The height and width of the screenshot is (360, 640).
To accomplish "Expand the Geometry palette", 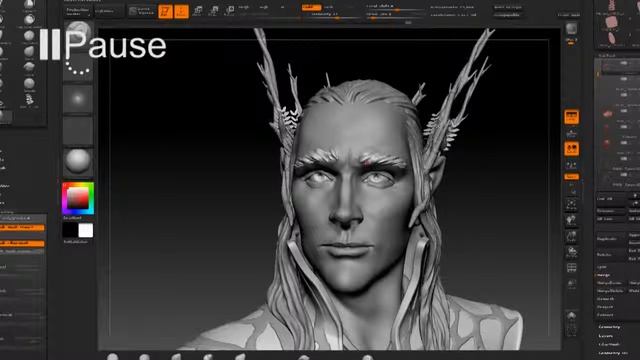I will point(609,327).
